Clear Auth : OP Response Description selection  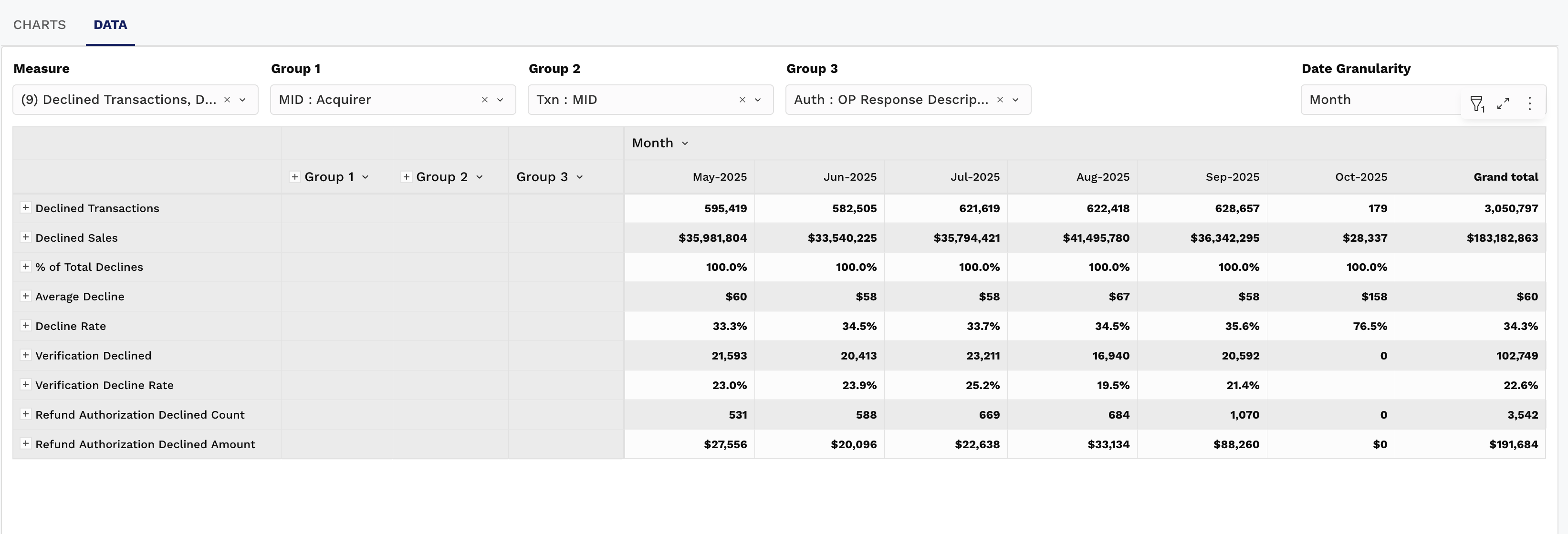click(1000, 100)
